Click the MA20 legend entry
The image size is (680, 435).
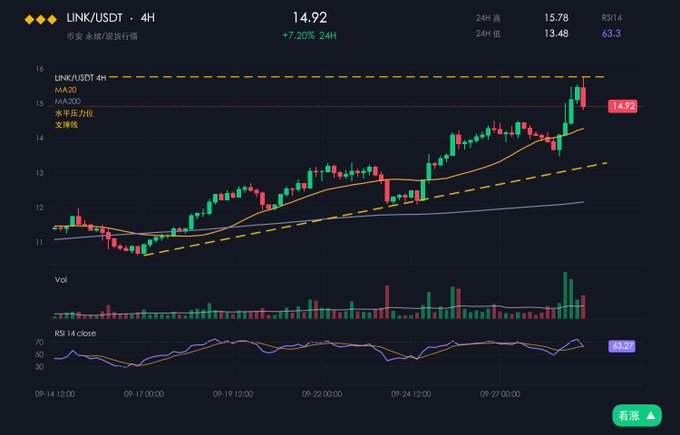65,90
